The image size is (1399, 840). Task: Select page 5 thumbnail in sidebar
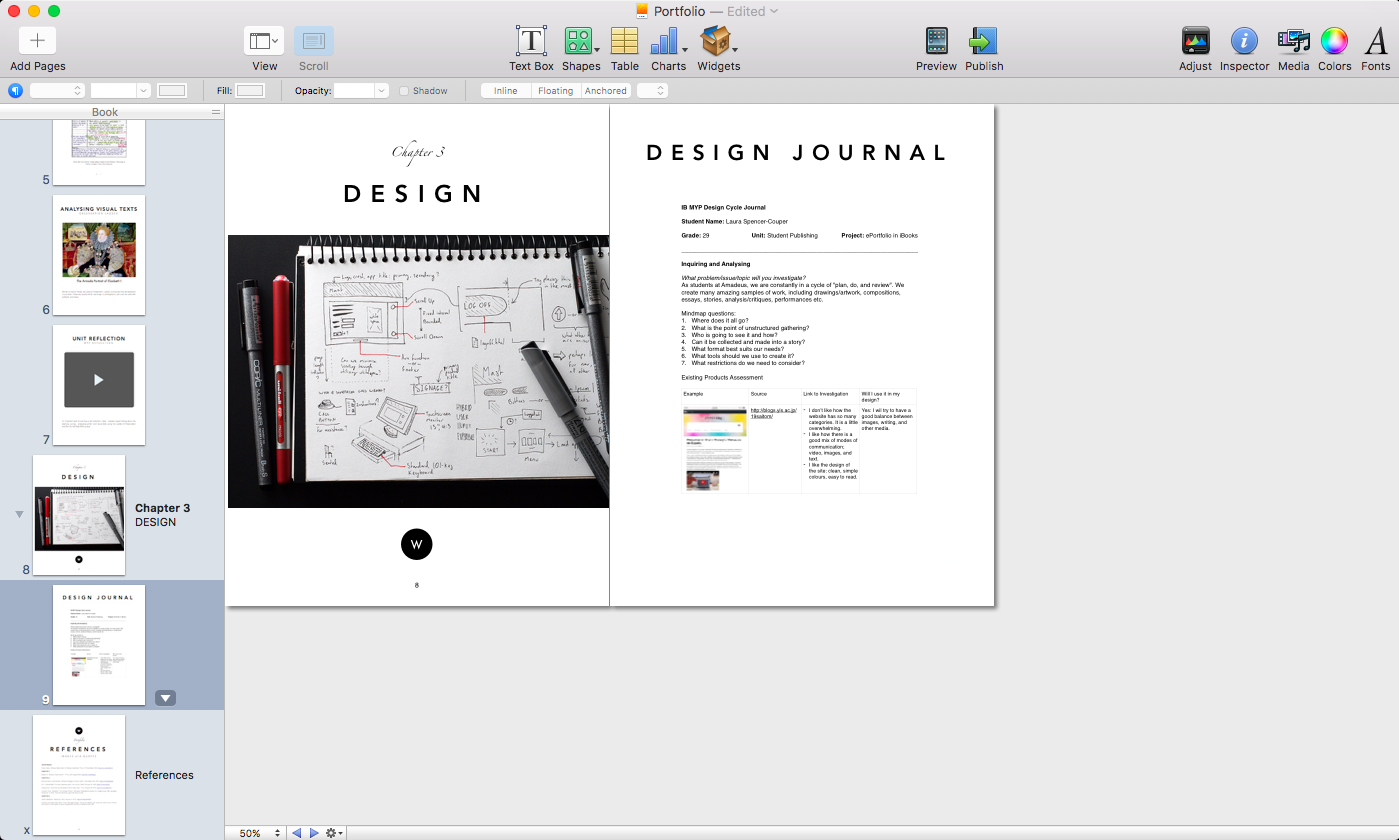click(99, 151)
